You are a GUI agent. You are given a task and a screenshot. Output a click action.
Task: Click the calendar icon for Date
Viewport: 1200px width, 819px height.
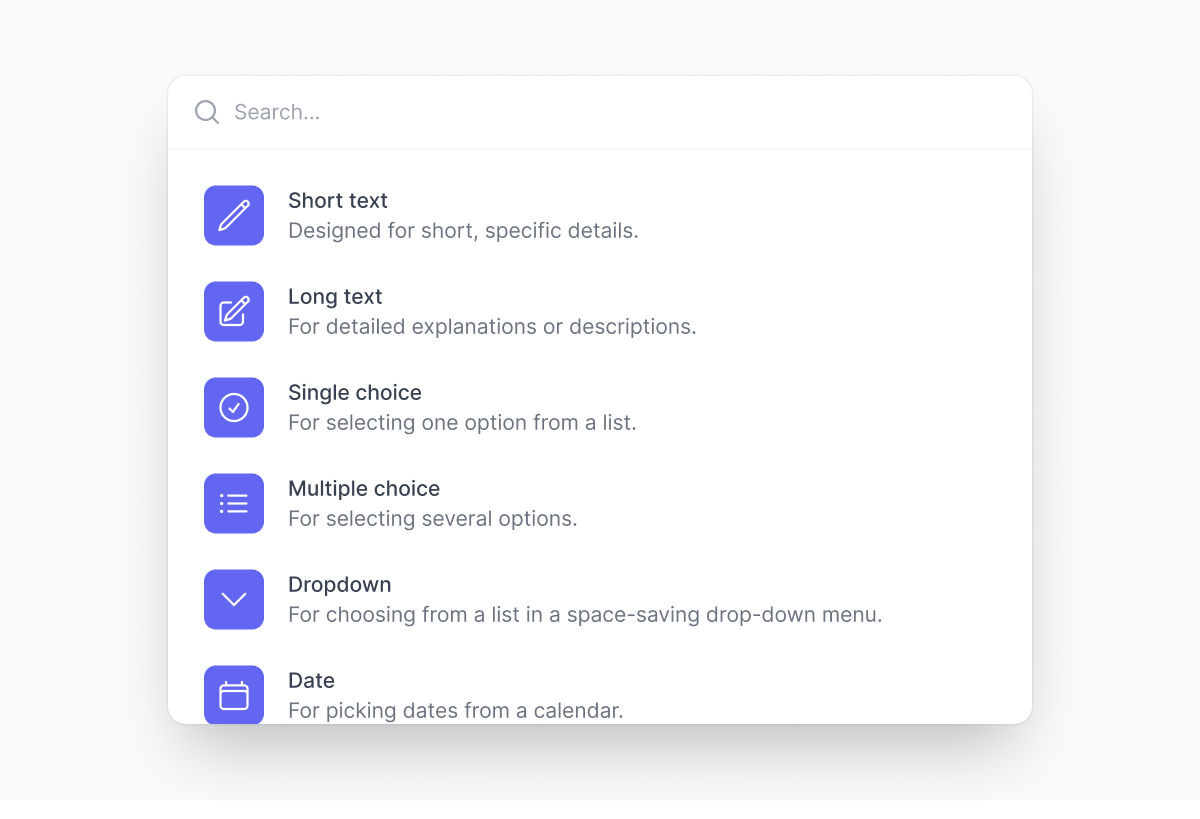(x=234, y=695)
